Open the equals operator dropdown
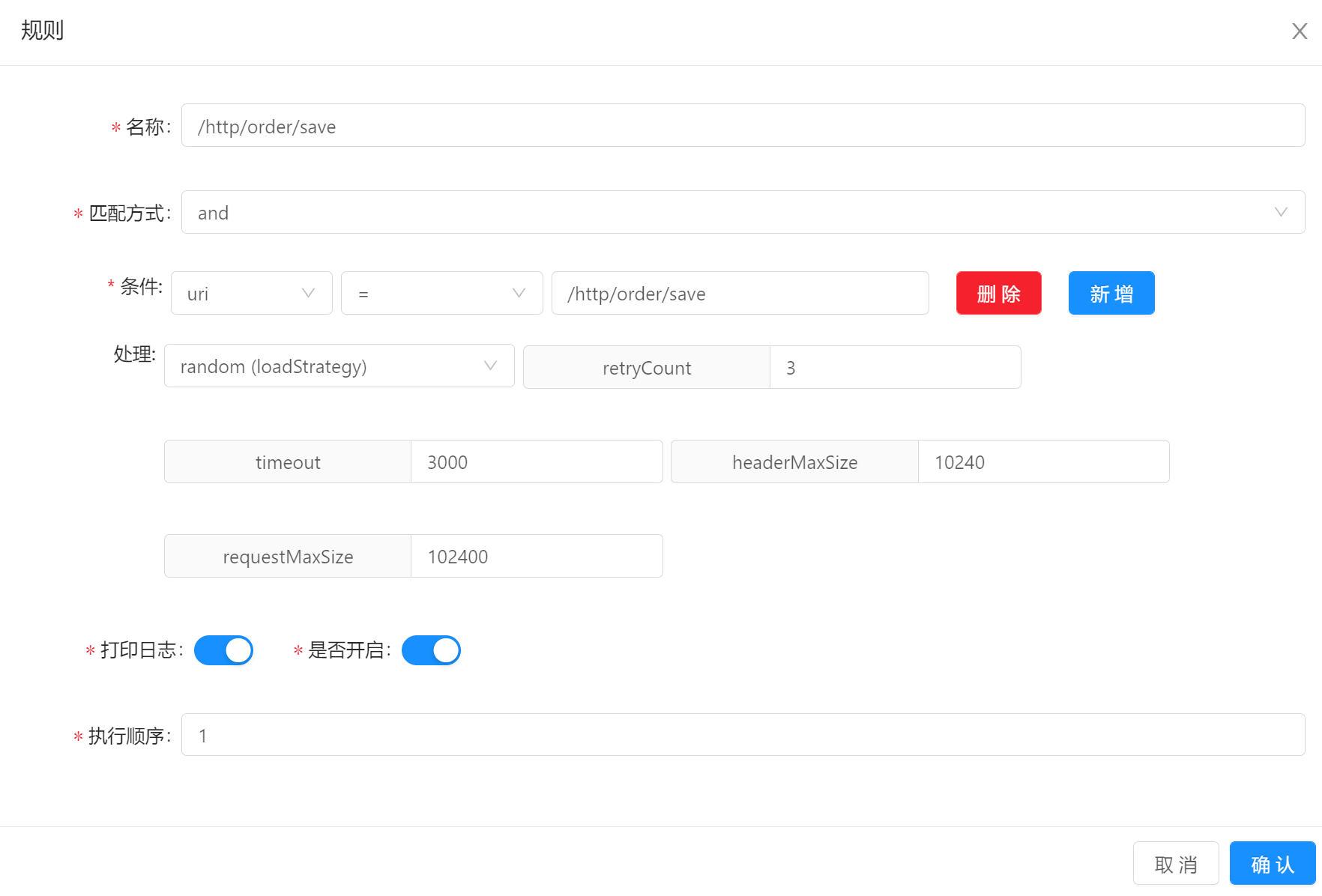Image resolution: width=1322 pixels, height=896 pixels. [x=441, y=294]
